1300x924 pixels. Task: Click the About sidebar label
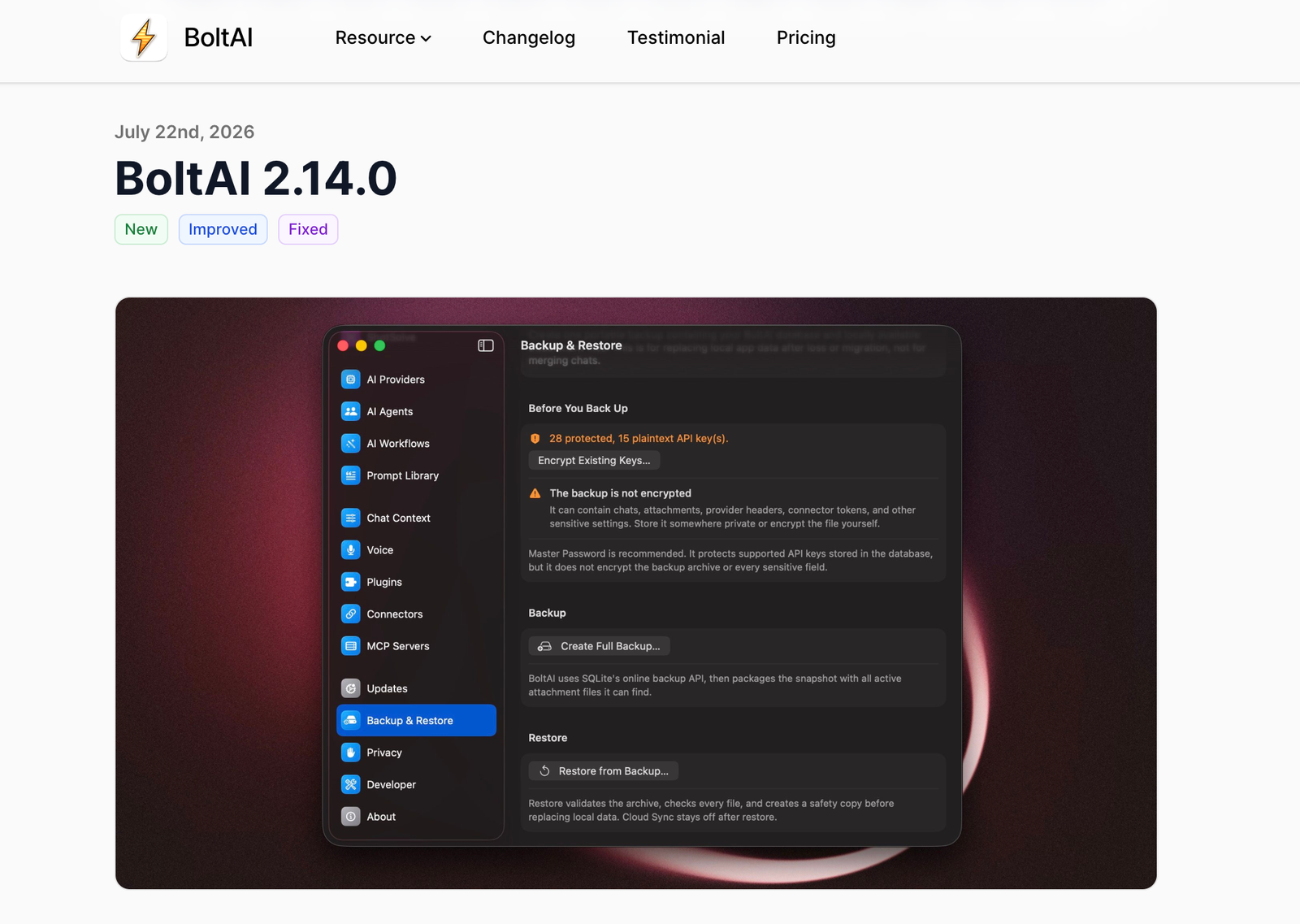[381, 817]
